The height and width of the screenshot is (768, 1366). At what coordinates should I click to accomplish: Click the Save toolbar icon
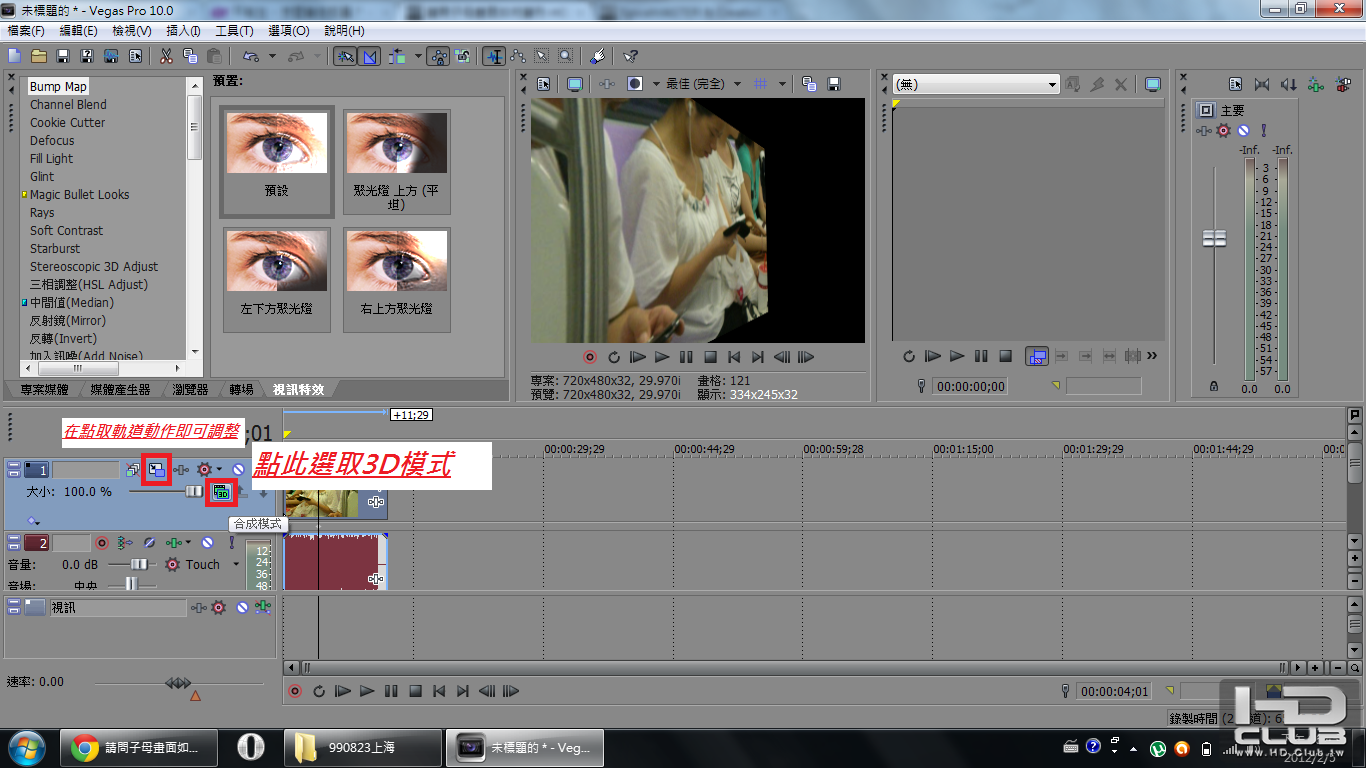click(62, 56)
